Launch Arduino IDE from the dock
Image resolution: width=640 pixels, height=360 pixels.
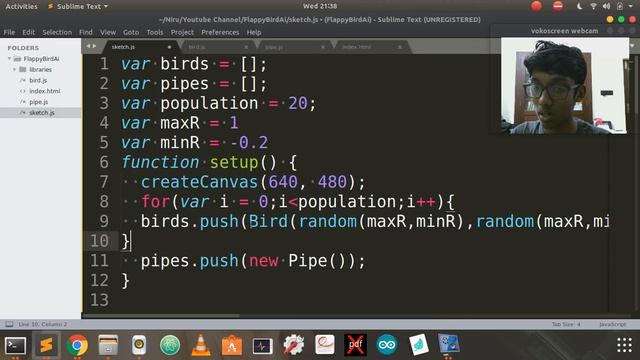click(x=387, y=345)
